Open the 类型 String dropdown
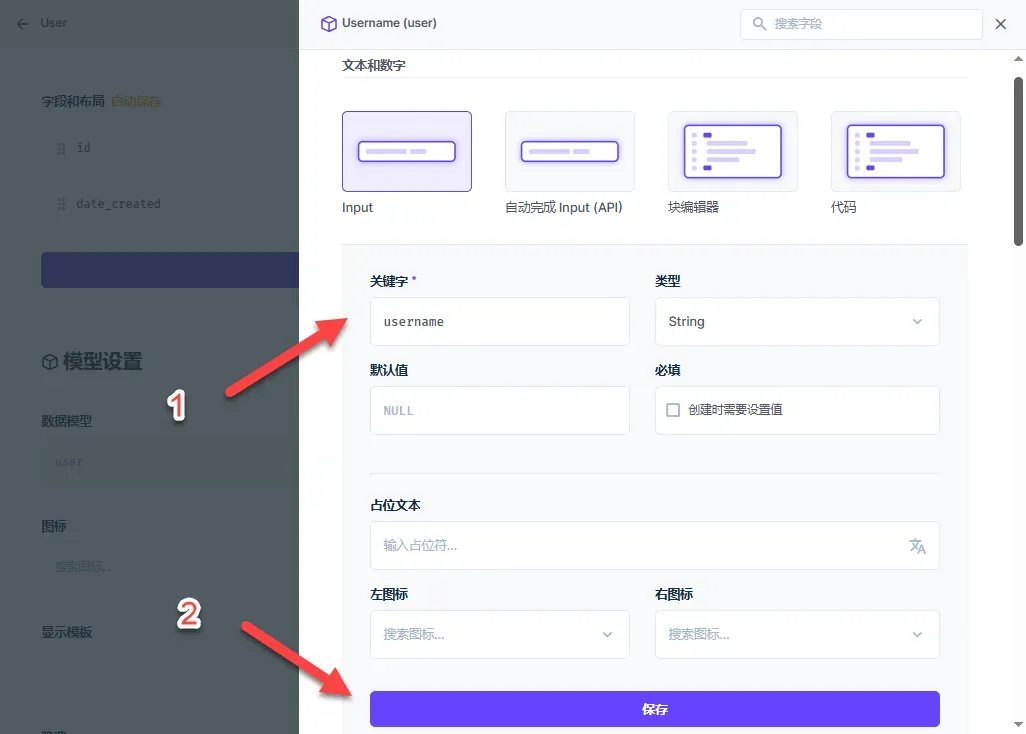Image resolution: width=1026 pixels, height=734 pixels. (797, 321)
